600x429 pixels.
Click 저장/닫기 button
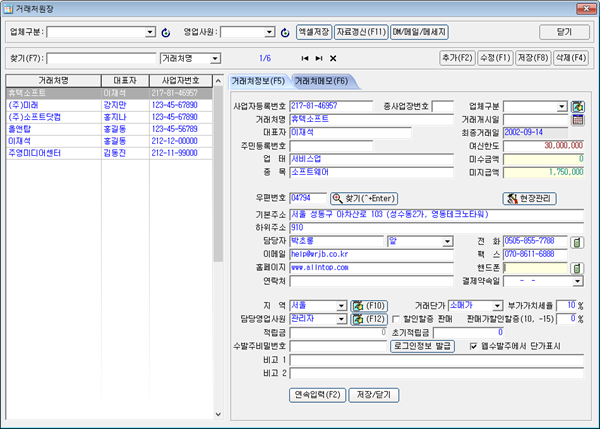click(x=374, y=395)
